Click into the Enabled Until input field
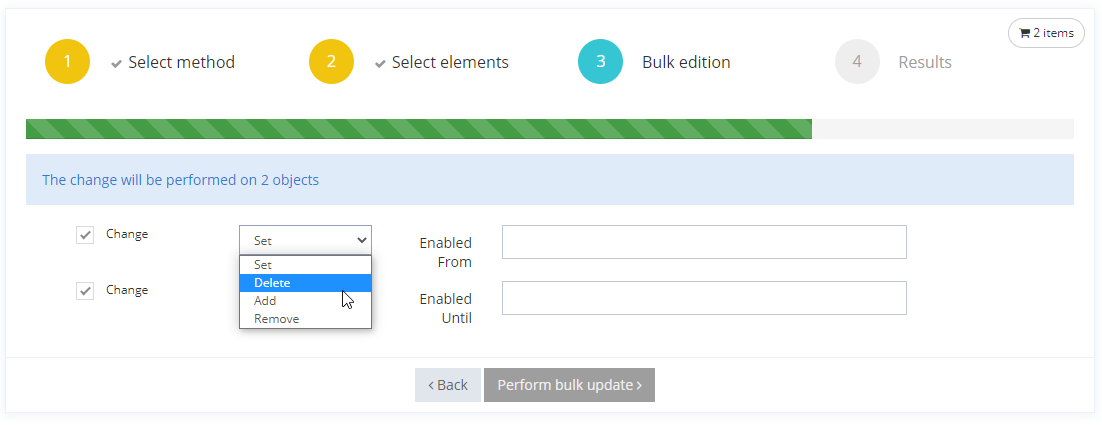Image resolution: width=1102 pixels, height=425 pixels. pyautogui.click(x=704, y=298)
